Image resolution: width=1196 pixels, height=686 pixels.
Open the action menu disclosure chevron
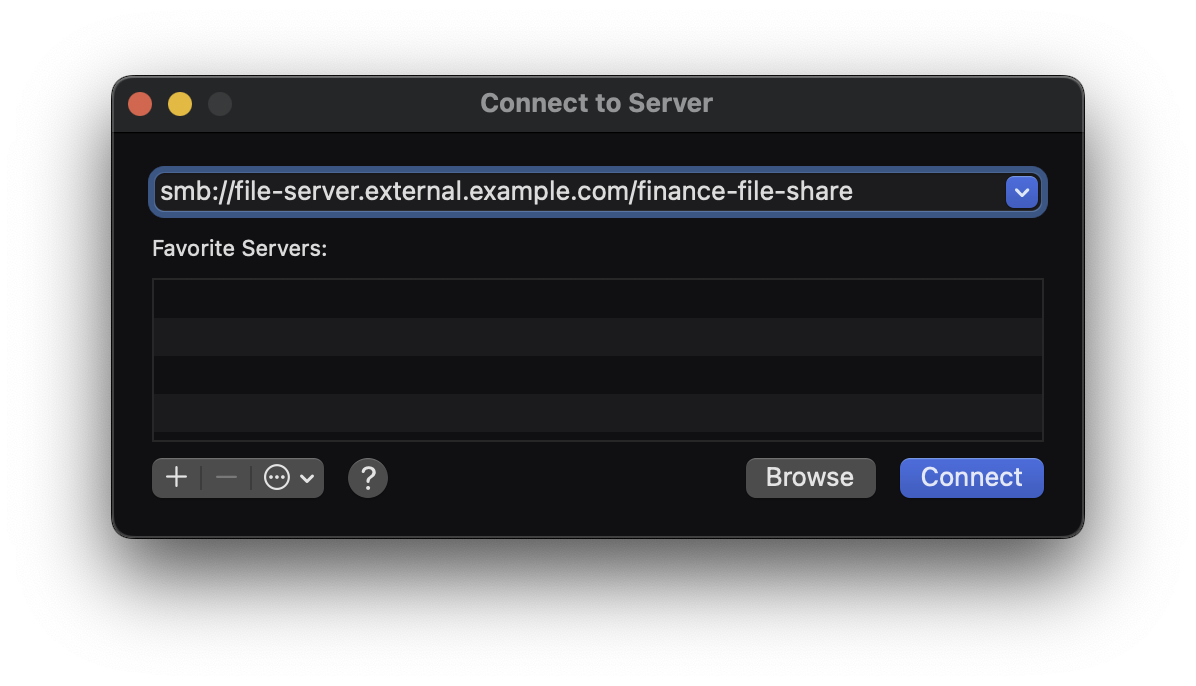tap(308, 477)
